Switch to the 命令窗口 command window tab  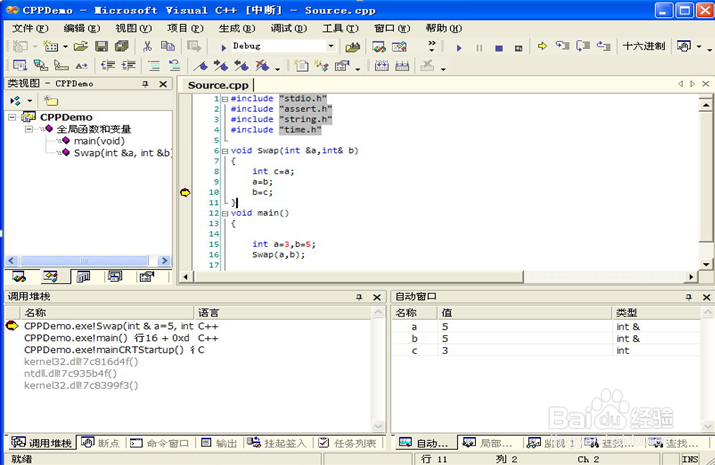[160, 443]
